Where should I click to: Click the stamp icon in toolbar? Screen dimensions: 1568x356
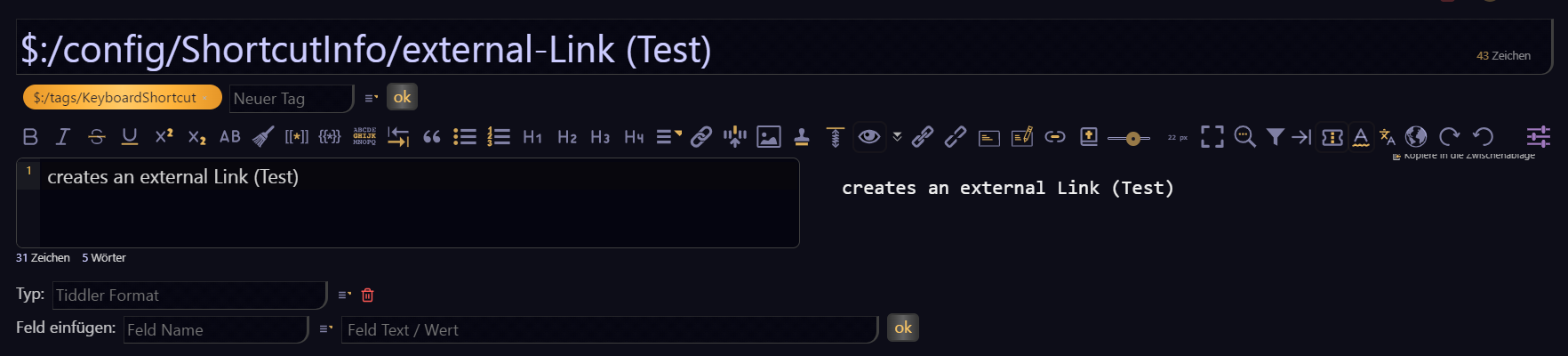802,137
